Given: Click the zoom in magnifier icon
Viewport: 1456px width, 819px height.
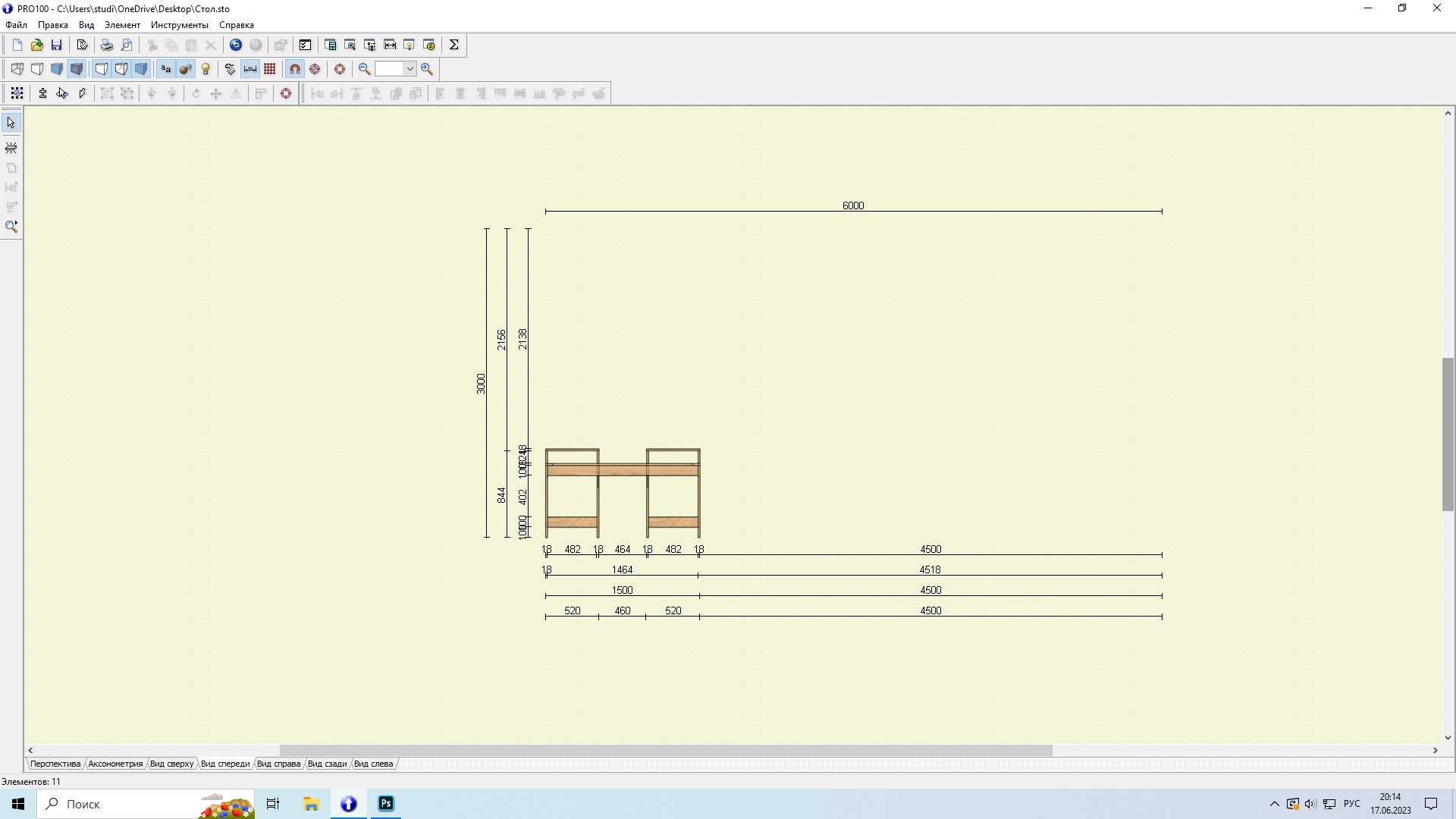Looking at the screenshot, I should click(x=427, y=69).
